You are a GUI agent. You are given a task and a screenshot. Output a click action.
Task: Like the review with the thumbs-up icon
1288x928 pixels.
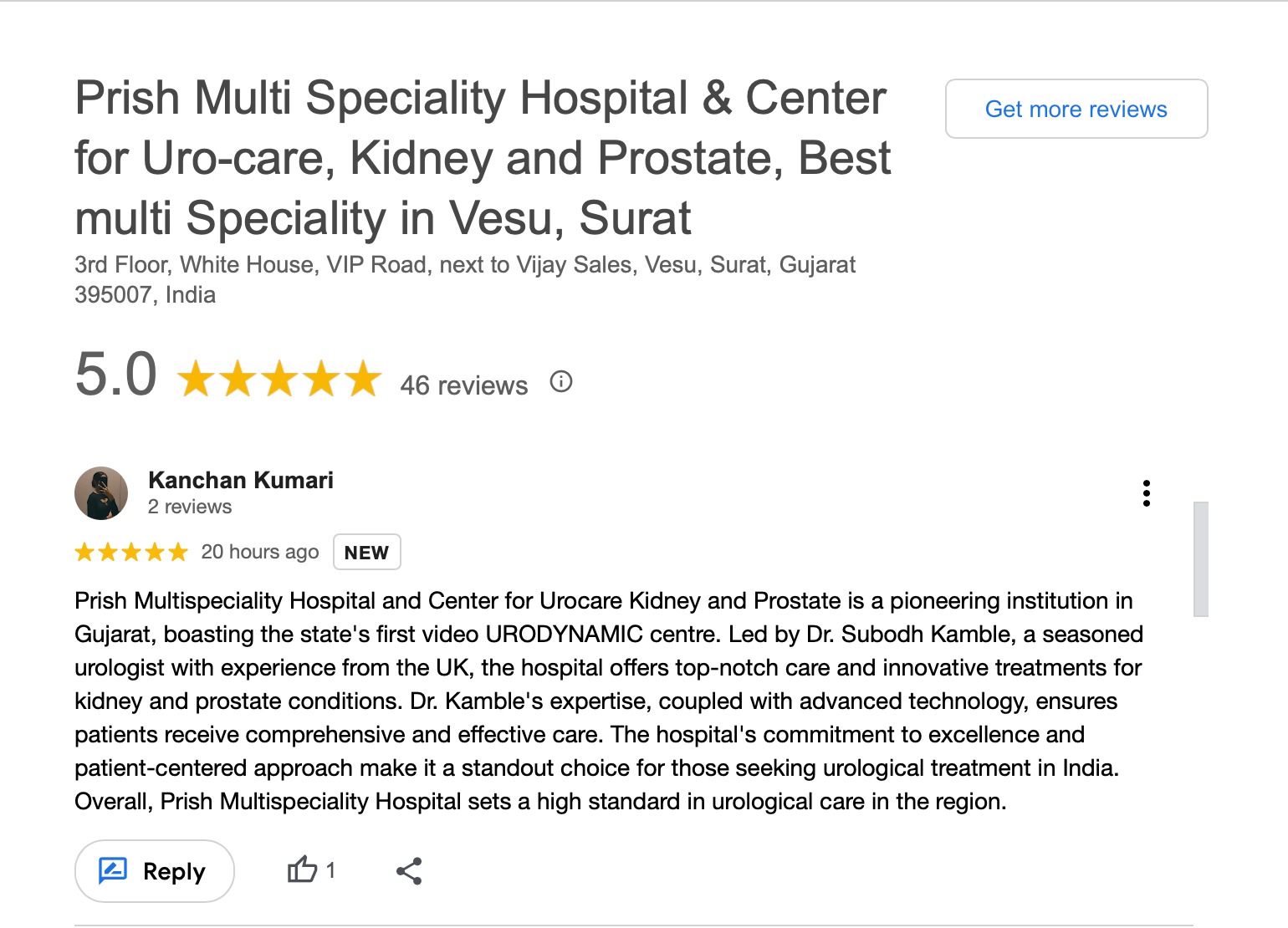coord(302,870)
